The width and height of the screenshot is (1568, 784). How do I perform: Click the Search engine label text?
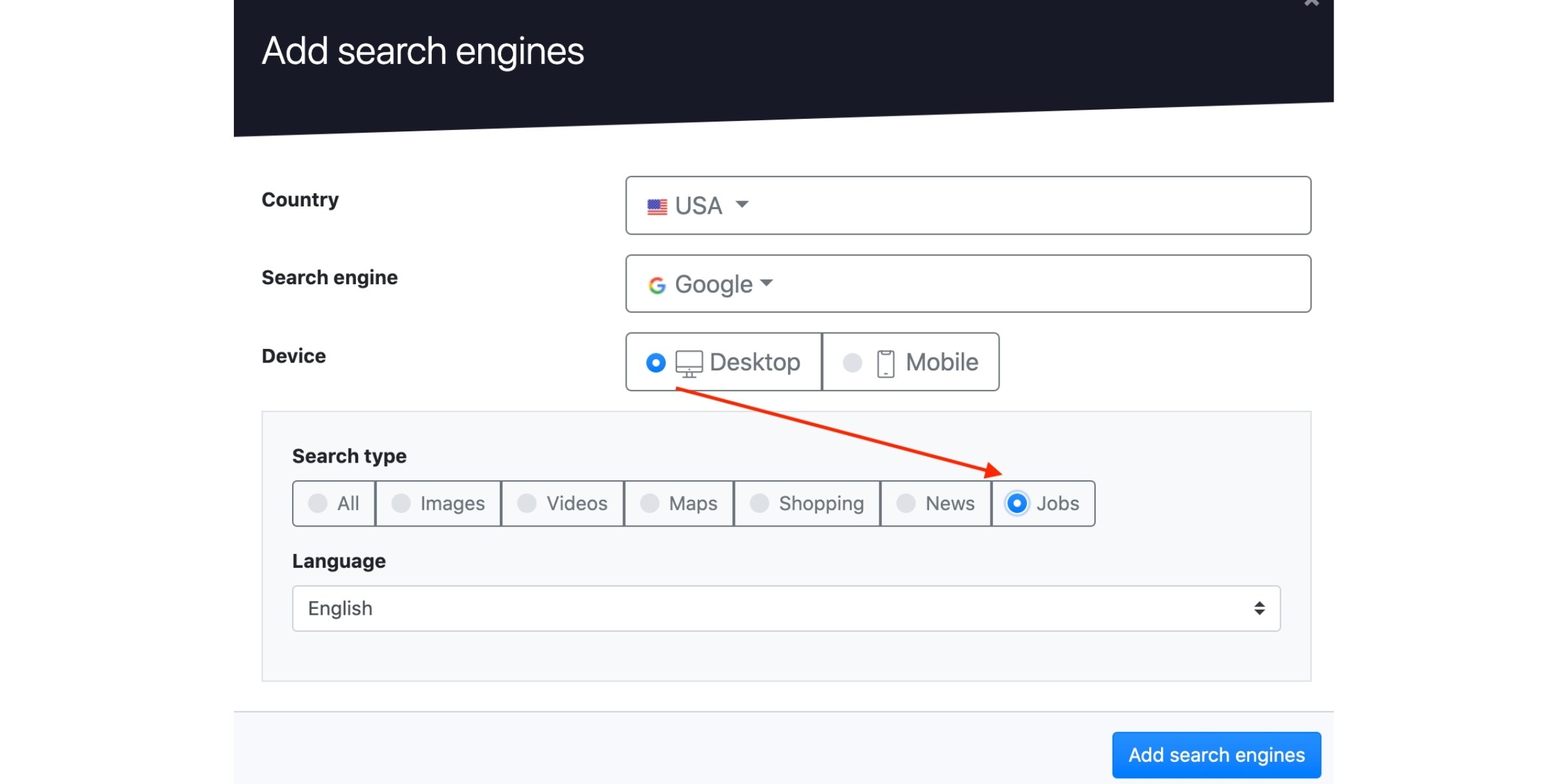click(x=329, y=277)
